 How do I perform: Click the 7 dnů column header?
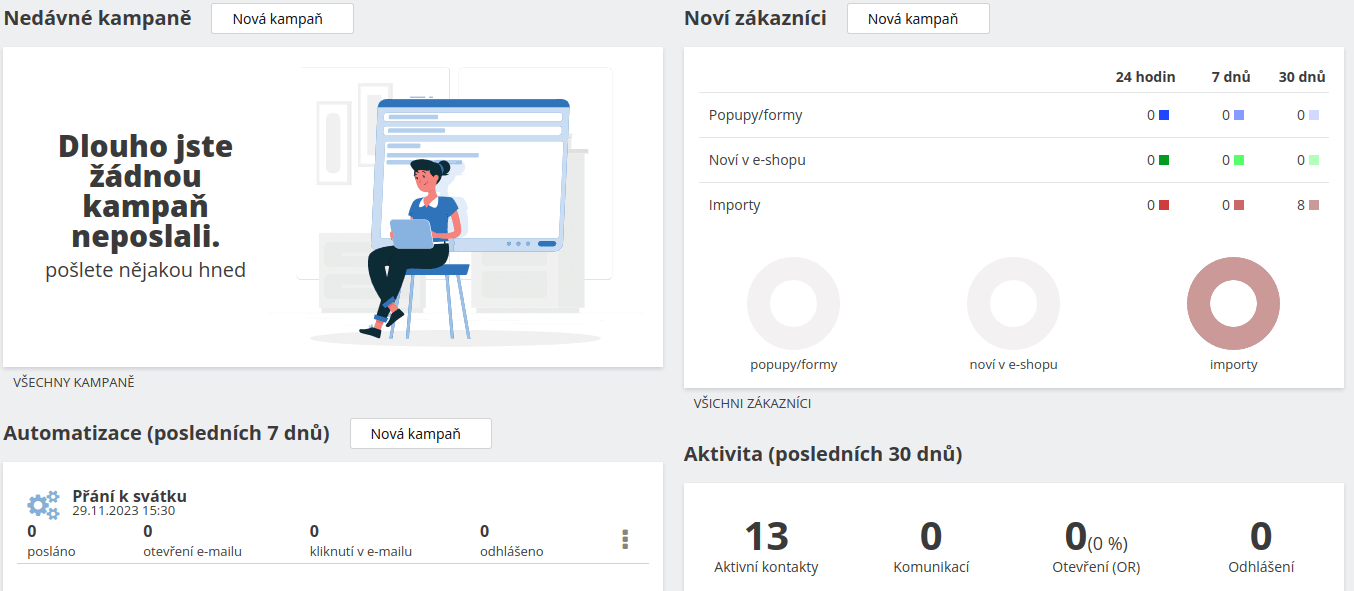pos(1231,76)
